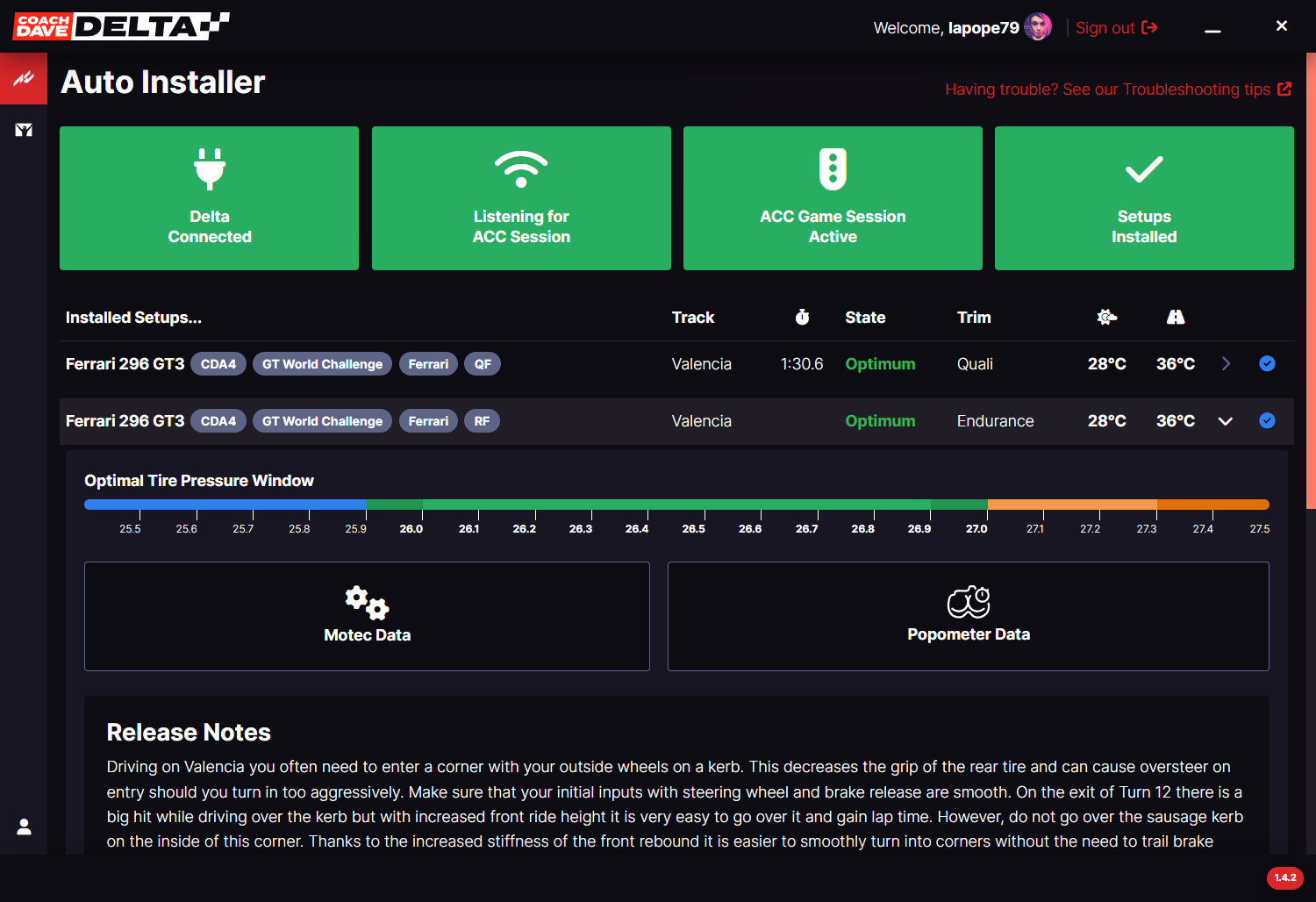Expand the Ferrari 296 GT3 Quali setup row
Image resolution: width=1316 pixels, height=902 pixels.
pos(1226,363)
